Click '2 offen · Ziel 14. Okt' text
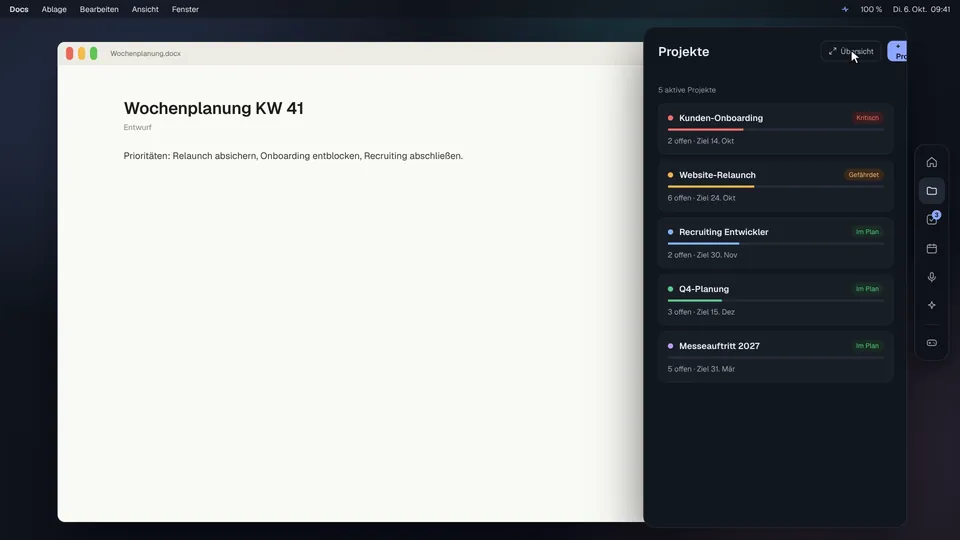 [700, 141]
